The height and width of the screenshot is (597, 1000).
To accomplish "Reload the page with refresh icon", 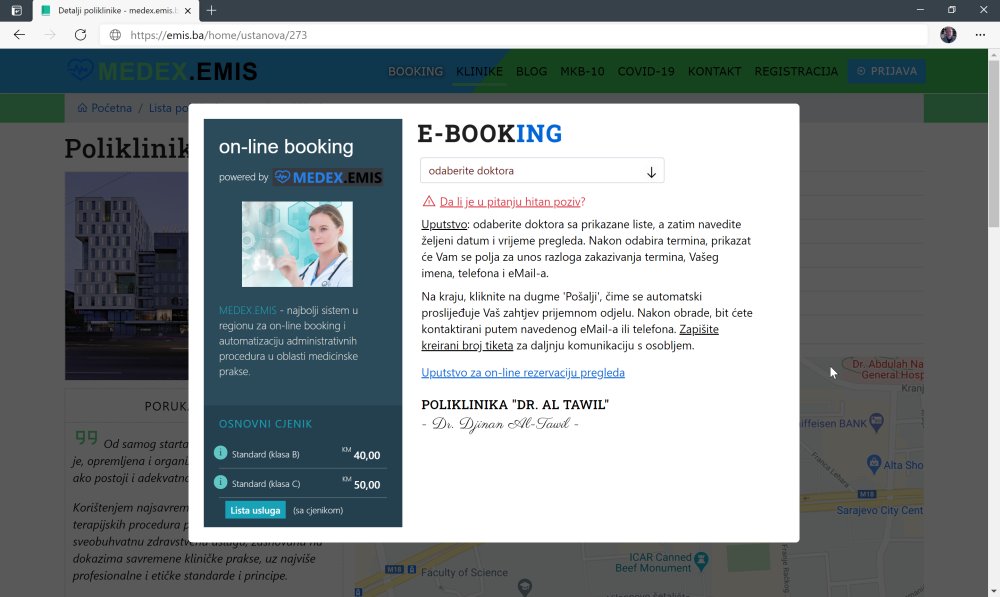I will 80,35.
